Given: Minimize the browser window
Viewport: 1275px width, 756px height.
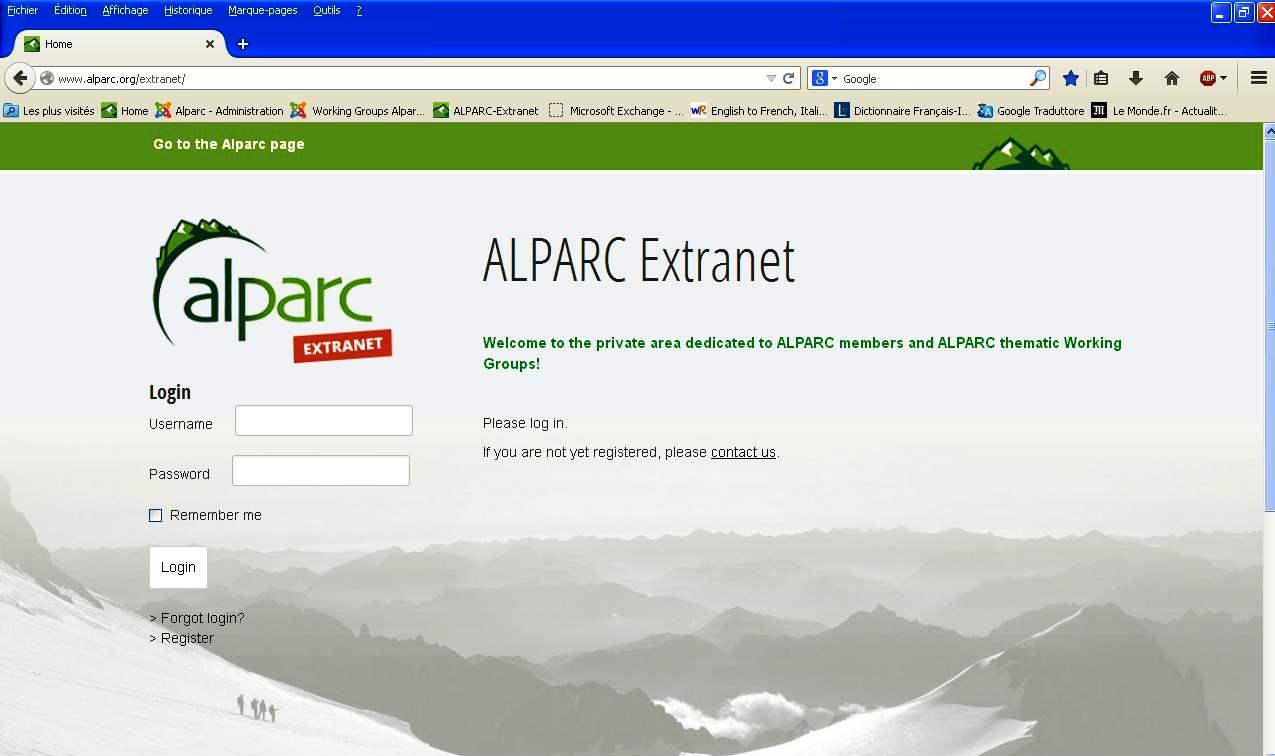Looking at the screenshot, I should point(1221,12).
